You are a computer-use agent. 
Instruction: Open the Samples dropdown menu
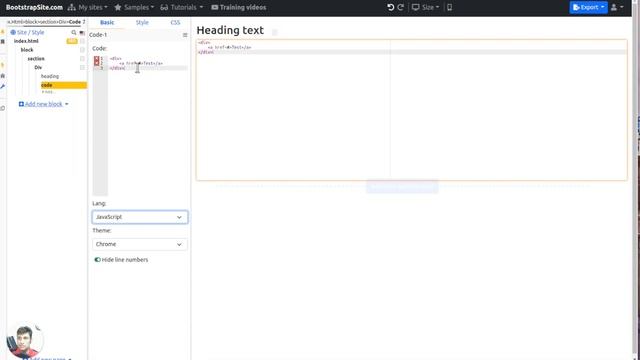click(x=134, y=7)
